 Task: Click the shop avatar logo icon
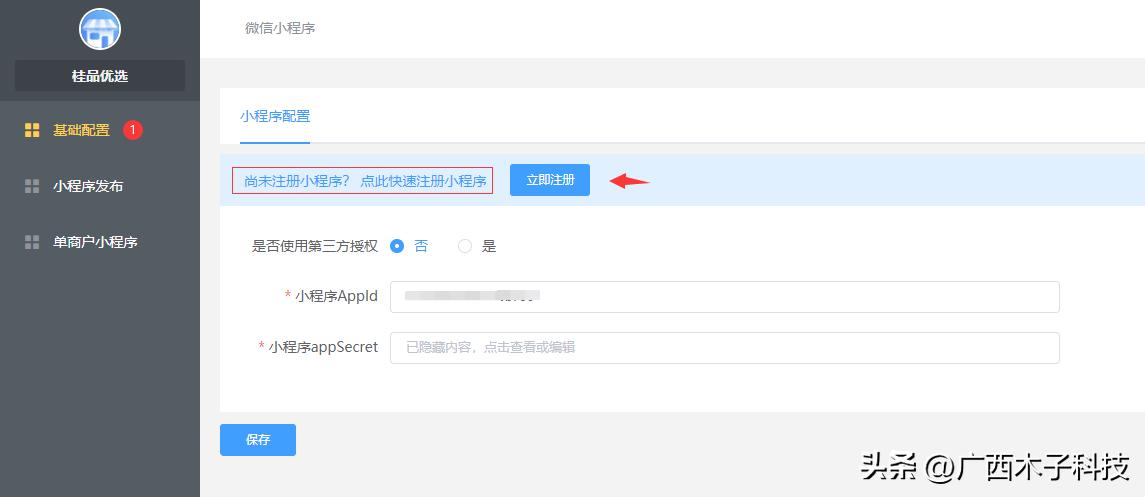(x=100, y=29)
